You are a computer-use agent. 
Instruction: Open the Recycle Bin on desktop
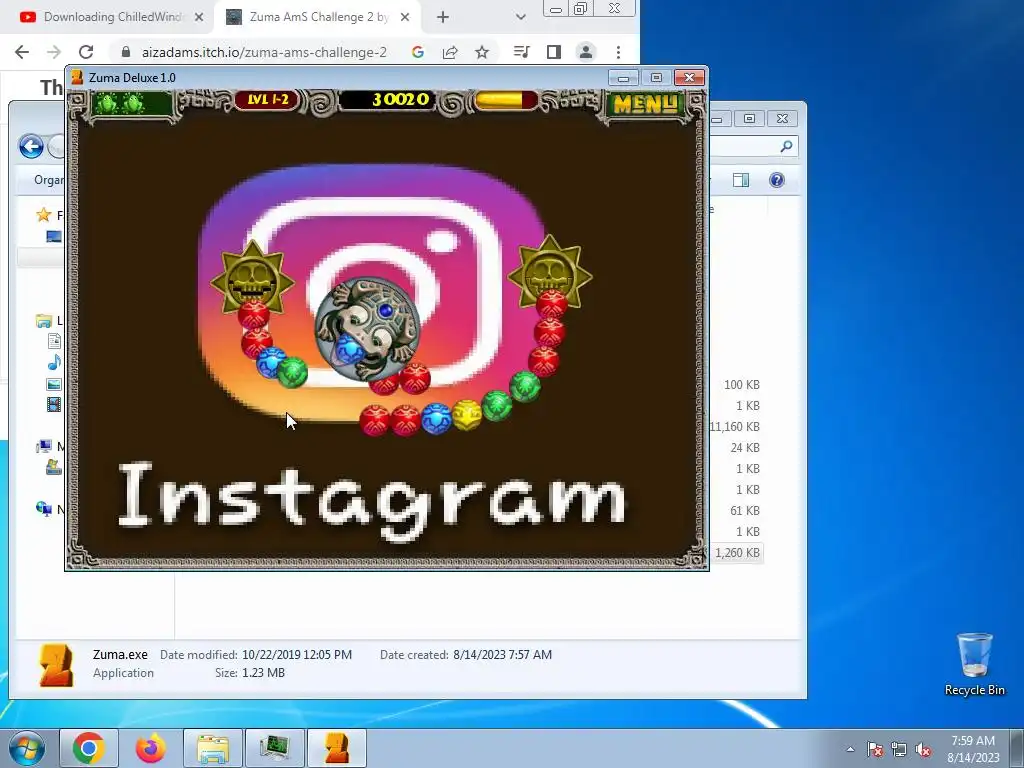point(974,664)
